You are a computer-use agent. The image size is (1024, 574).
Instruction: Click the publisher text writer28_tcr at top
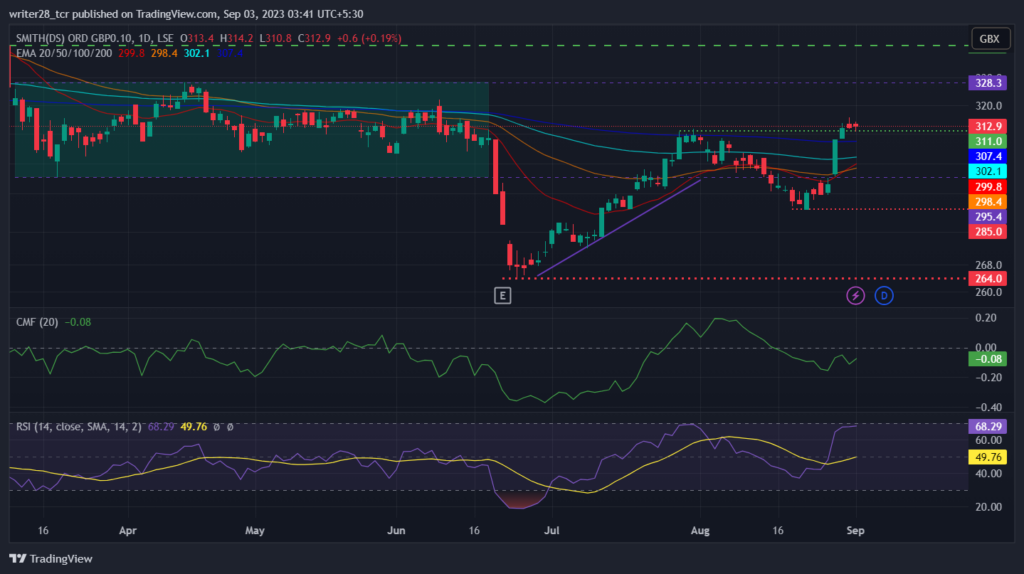point(40,14)
